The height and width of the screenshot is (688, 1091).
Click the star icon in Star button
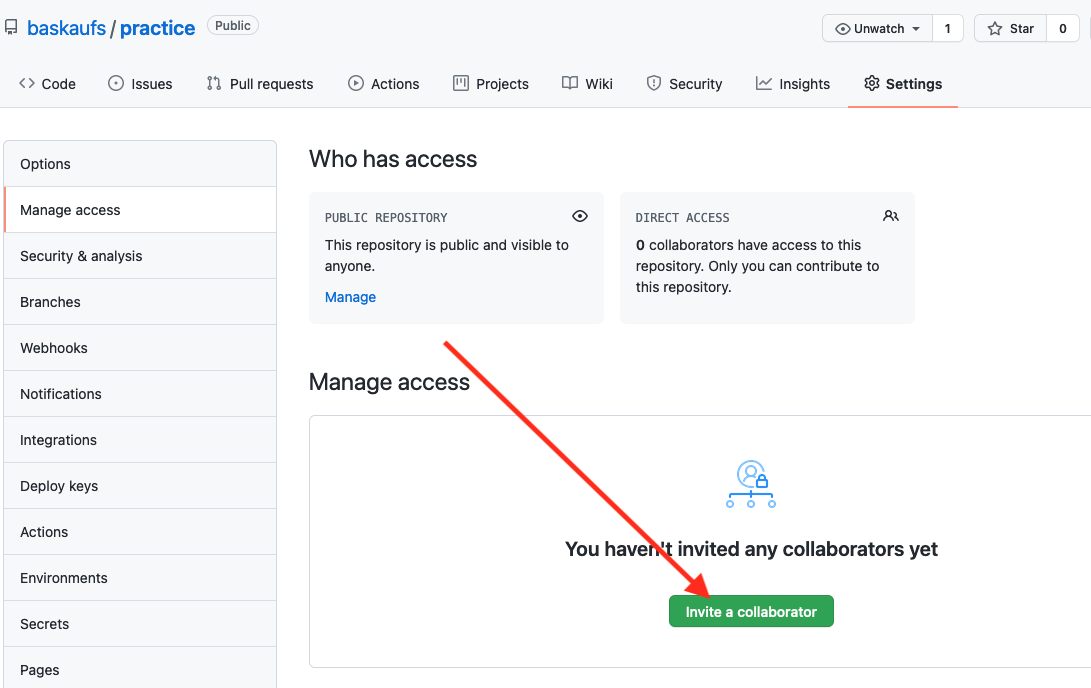tap(995, 29)
